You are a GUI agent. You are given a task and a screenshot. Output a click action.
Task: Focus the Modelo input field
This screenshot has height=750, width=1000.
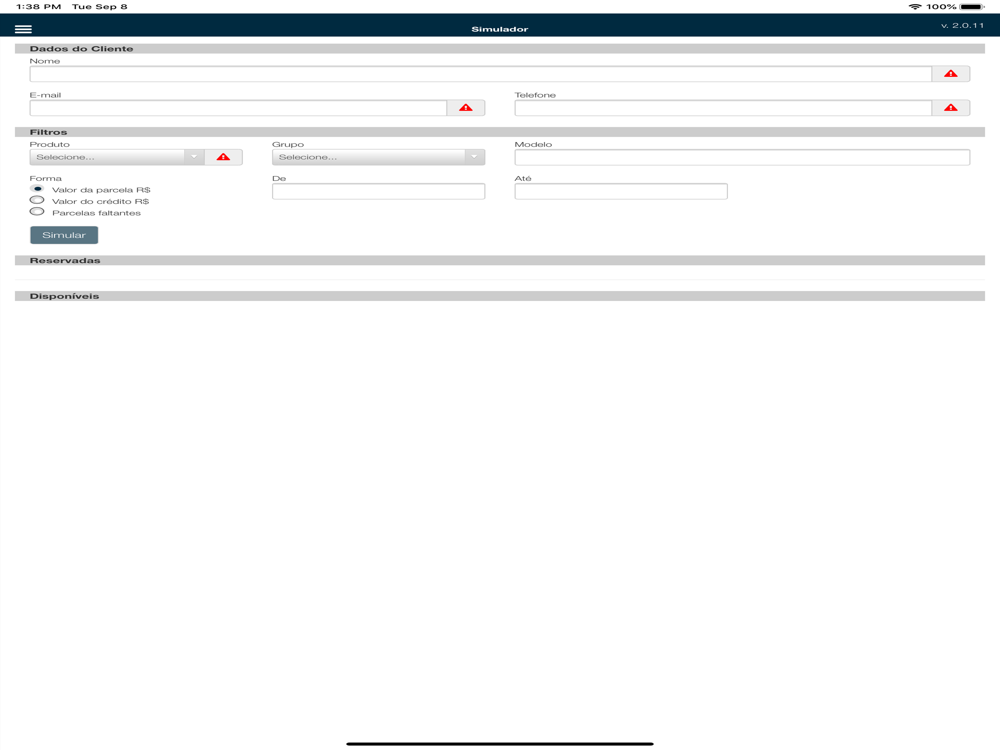(742, 157)
